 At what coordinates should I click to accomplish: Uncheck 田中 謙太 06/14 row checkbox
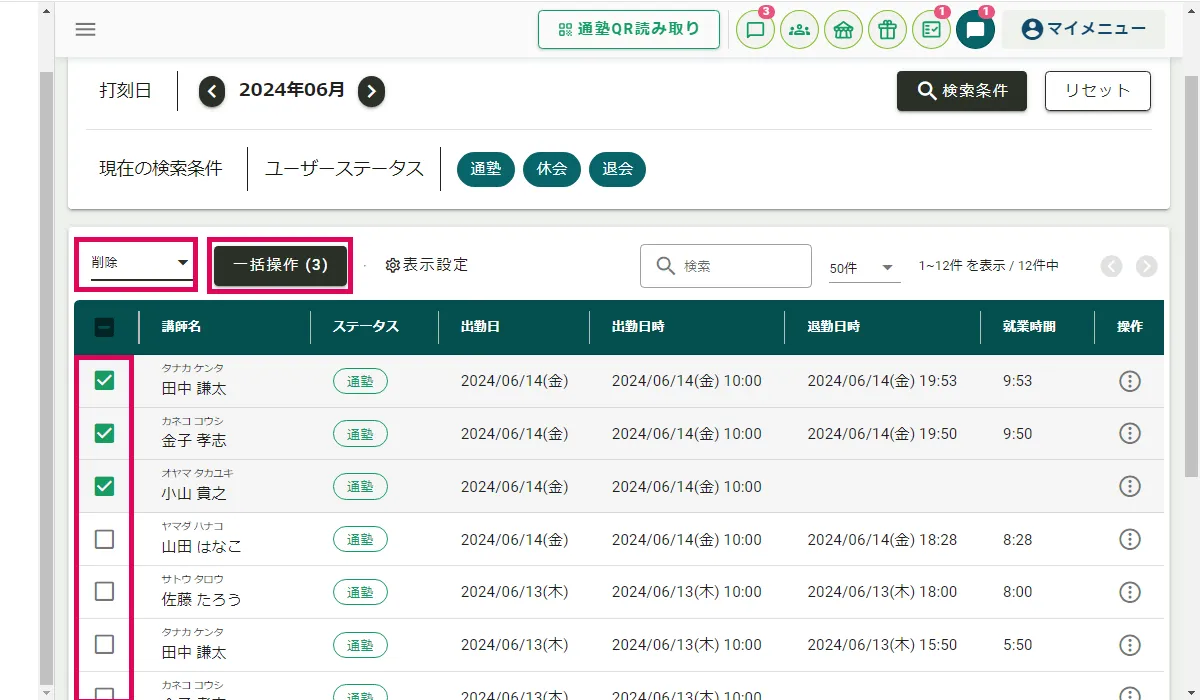point(104,380)
